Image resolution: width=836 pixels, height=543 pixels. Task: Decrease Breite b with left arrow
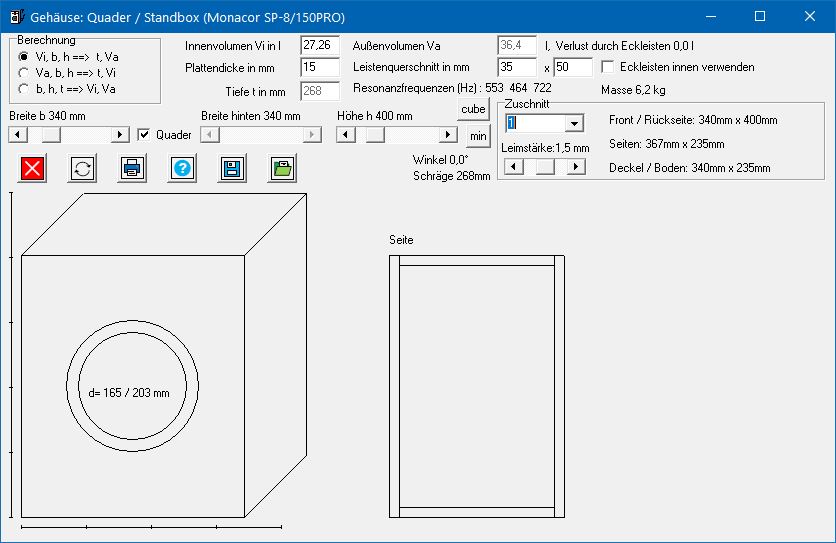point(18,134)
